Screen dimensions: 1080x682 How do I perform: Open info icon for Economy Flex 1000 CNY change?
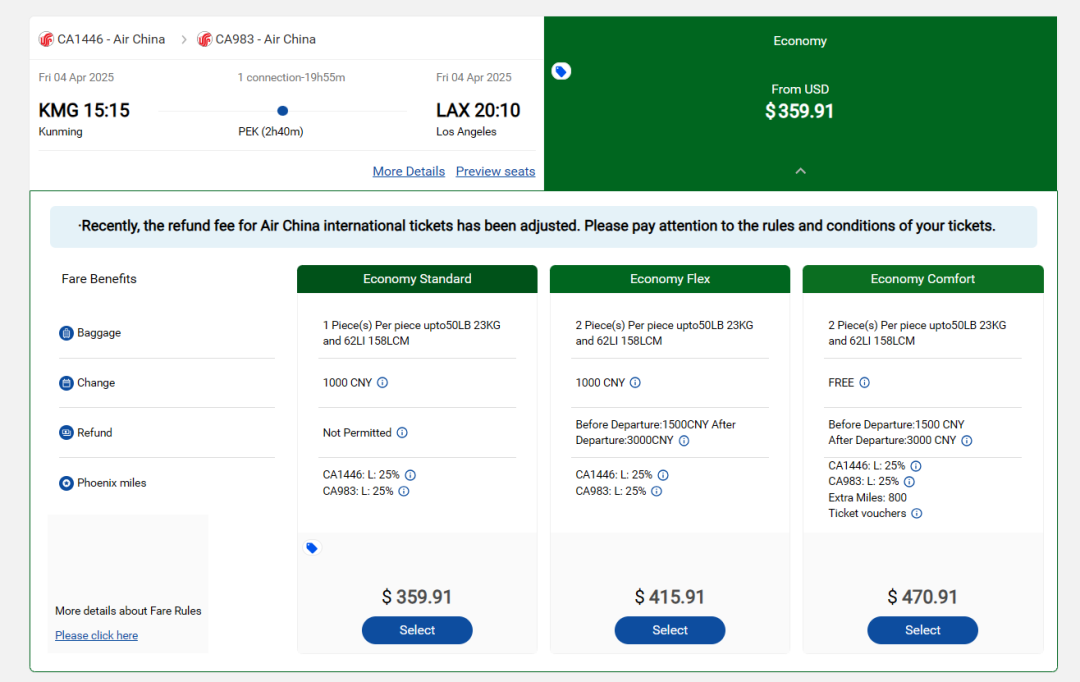click(x=635, y=382)
